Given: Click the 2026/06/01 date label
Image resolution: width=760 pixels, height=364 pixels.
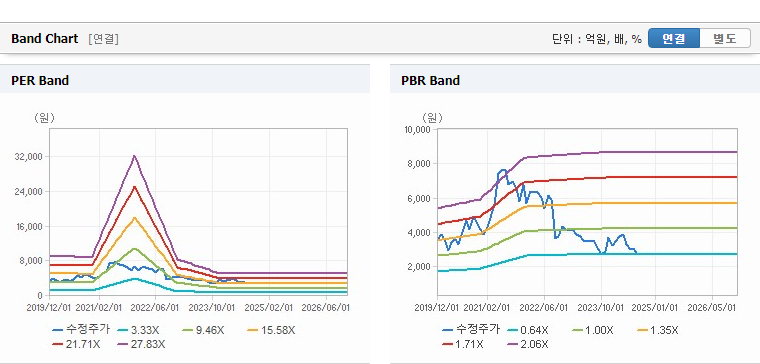Looking at the screenshot, I should tap(326, 308).
